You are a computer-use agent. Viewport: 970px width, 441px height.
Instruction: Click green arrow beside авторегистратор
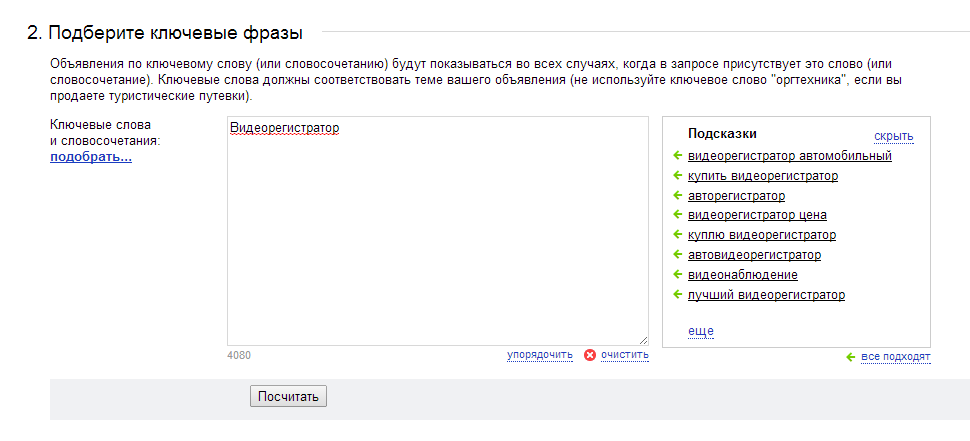(x=677, y=195)
